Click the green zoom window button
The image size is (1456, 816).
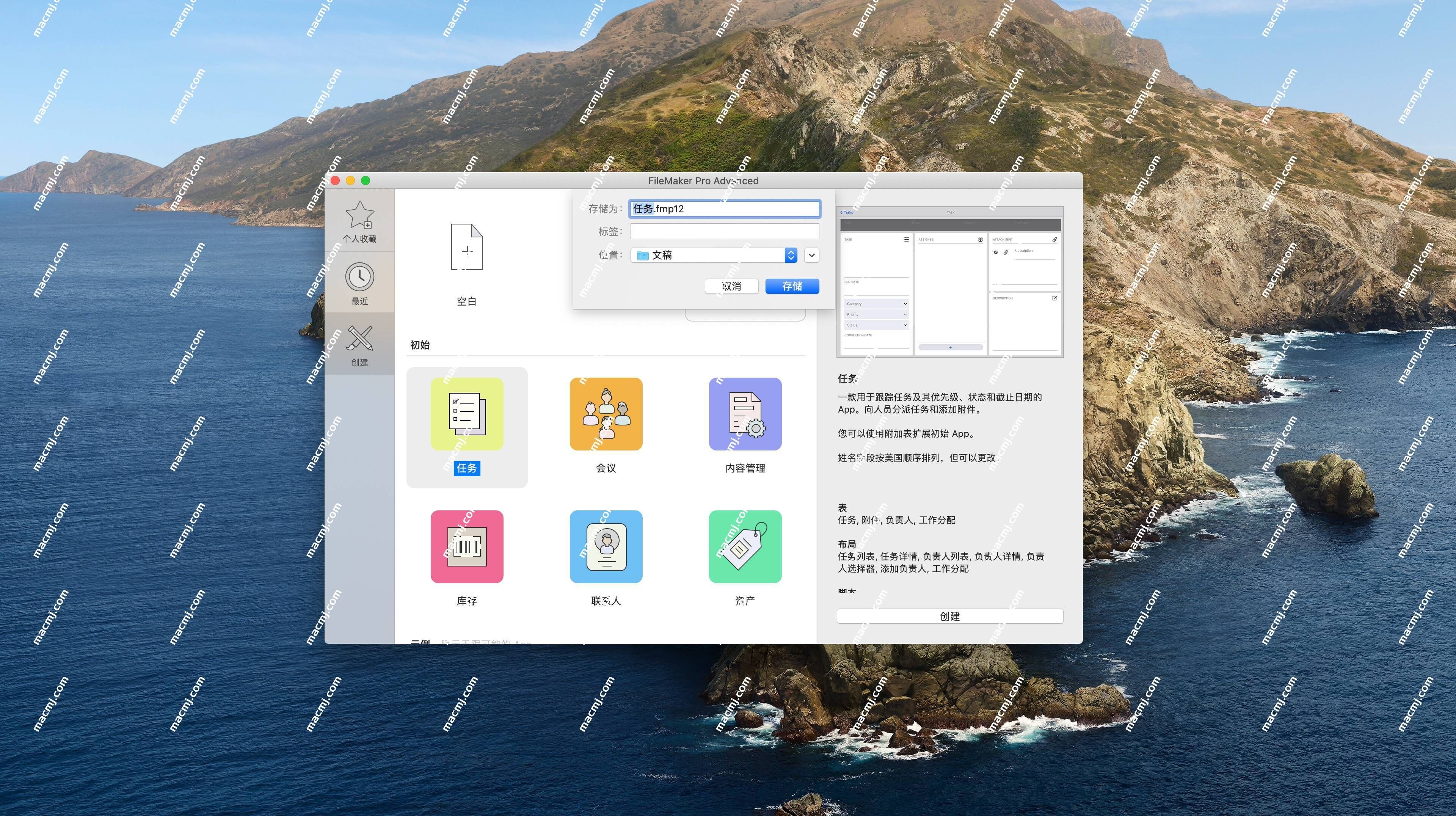click(366, 181)
